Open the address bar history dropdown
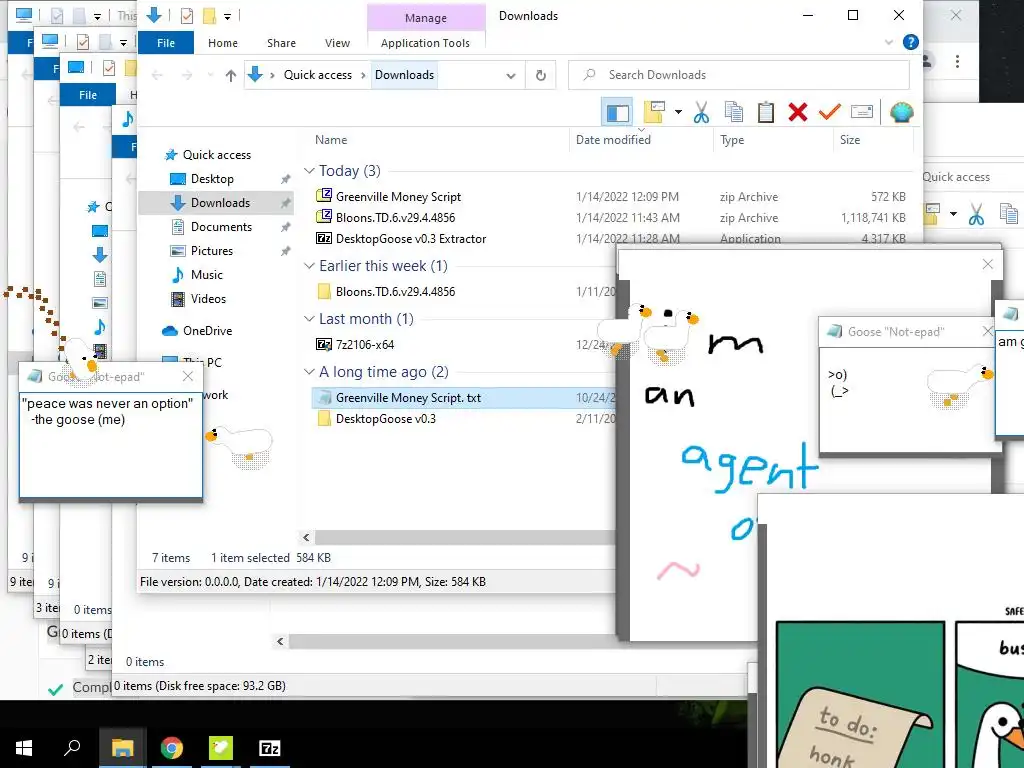This screenshot has width=1024, height=768. click(x=511, y=76)
